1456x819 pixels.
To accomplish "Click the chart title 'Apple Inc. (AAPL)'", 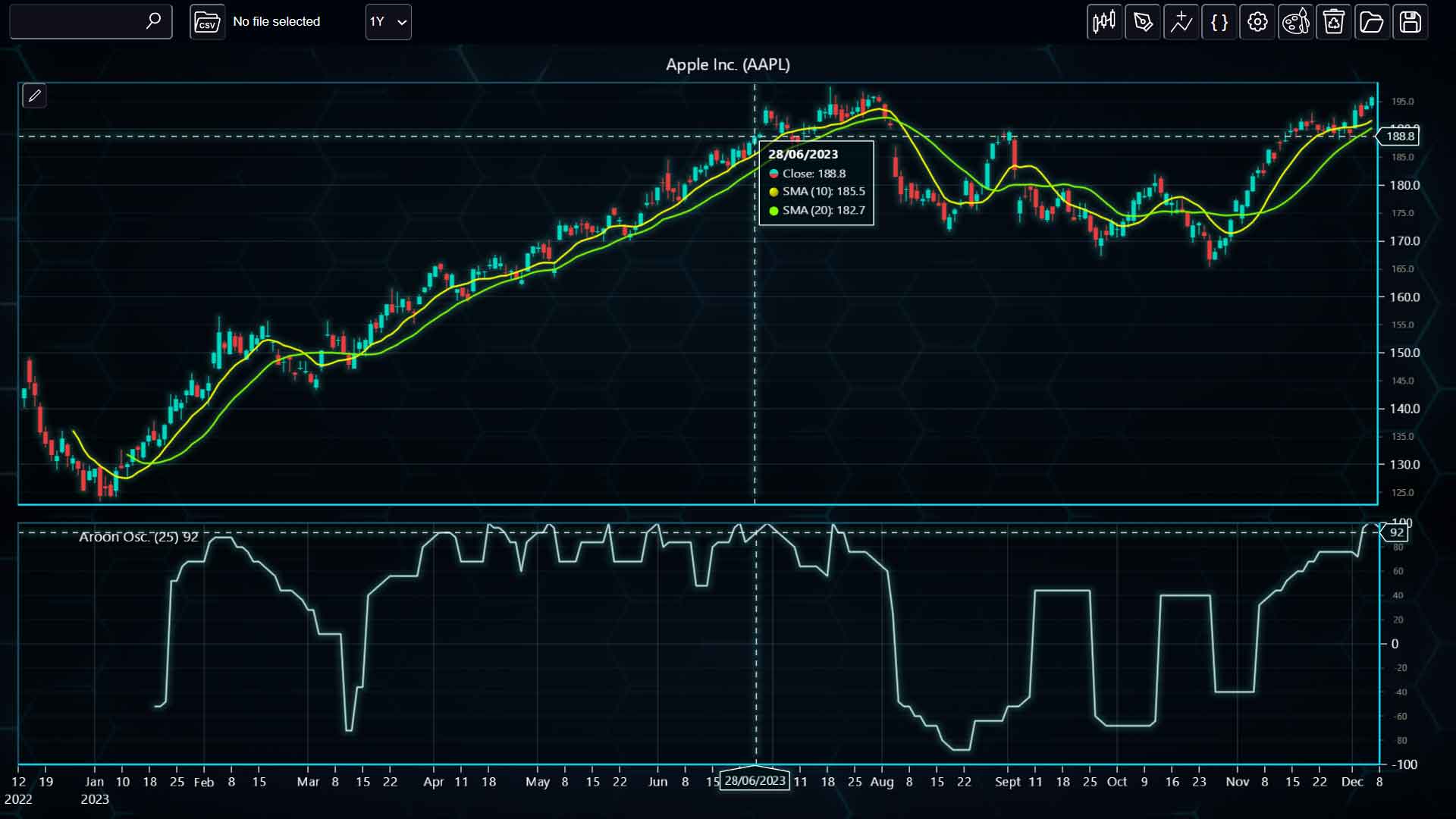I will tap(728, 64).
